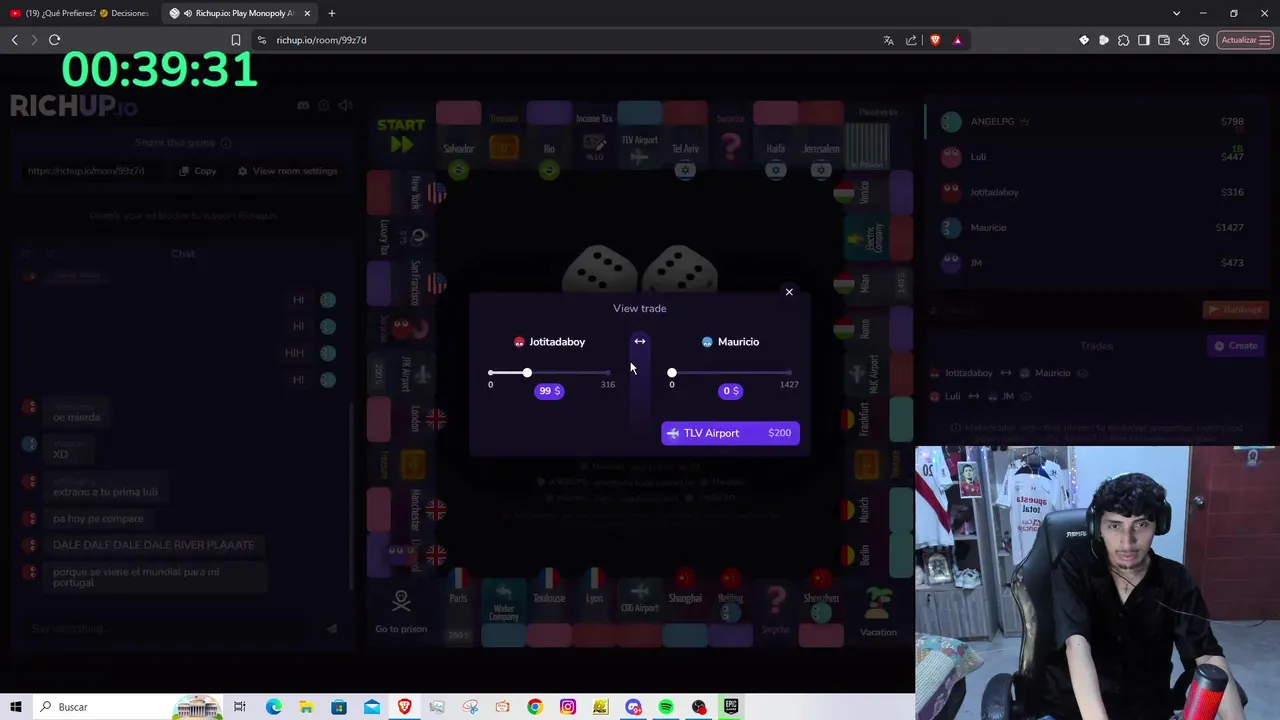1280x720 pixels.
Task: Toggle the game sound speaker icon
Action: tap(345, 105)
